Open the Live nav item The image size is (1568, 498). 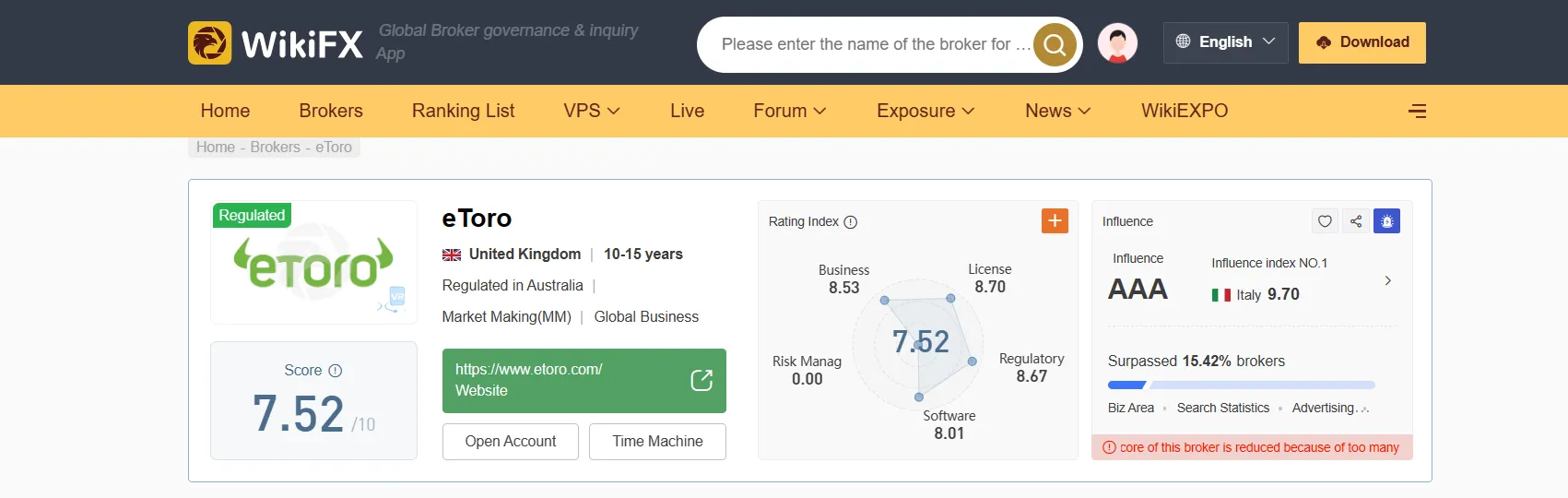tap(688, 111)
